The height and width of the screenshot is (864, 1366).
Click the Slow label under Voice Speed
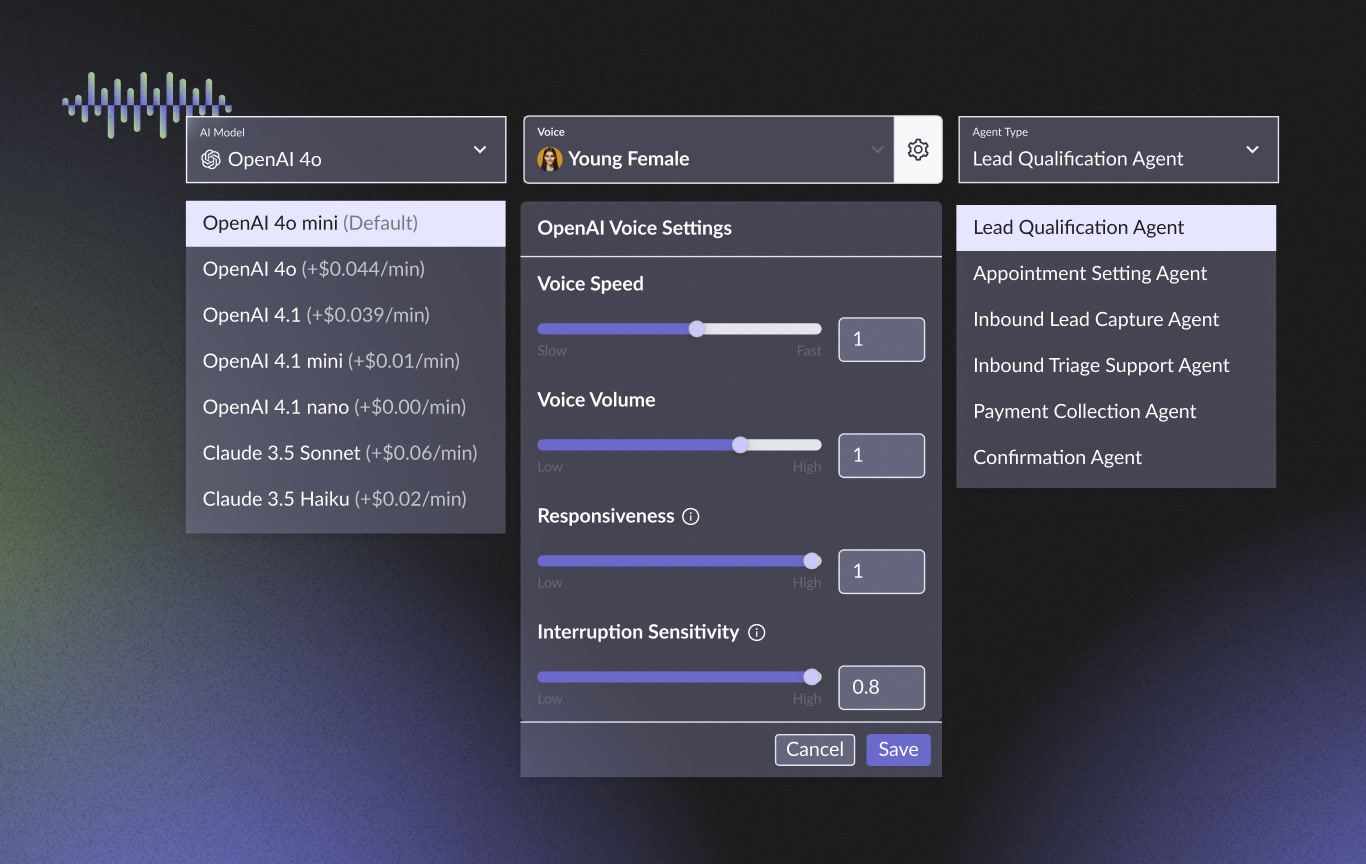(x=552, y=351)
